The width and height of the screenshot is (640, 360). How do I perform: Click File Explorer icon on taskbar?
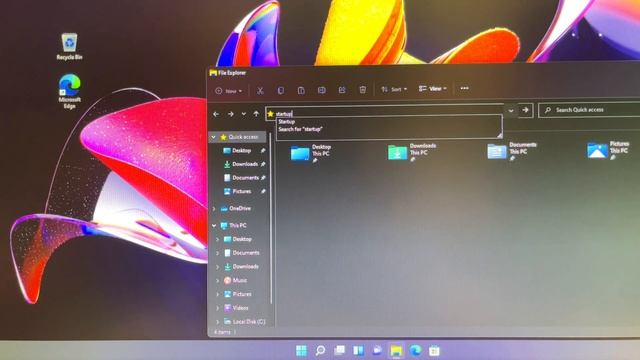coord(396,350)
